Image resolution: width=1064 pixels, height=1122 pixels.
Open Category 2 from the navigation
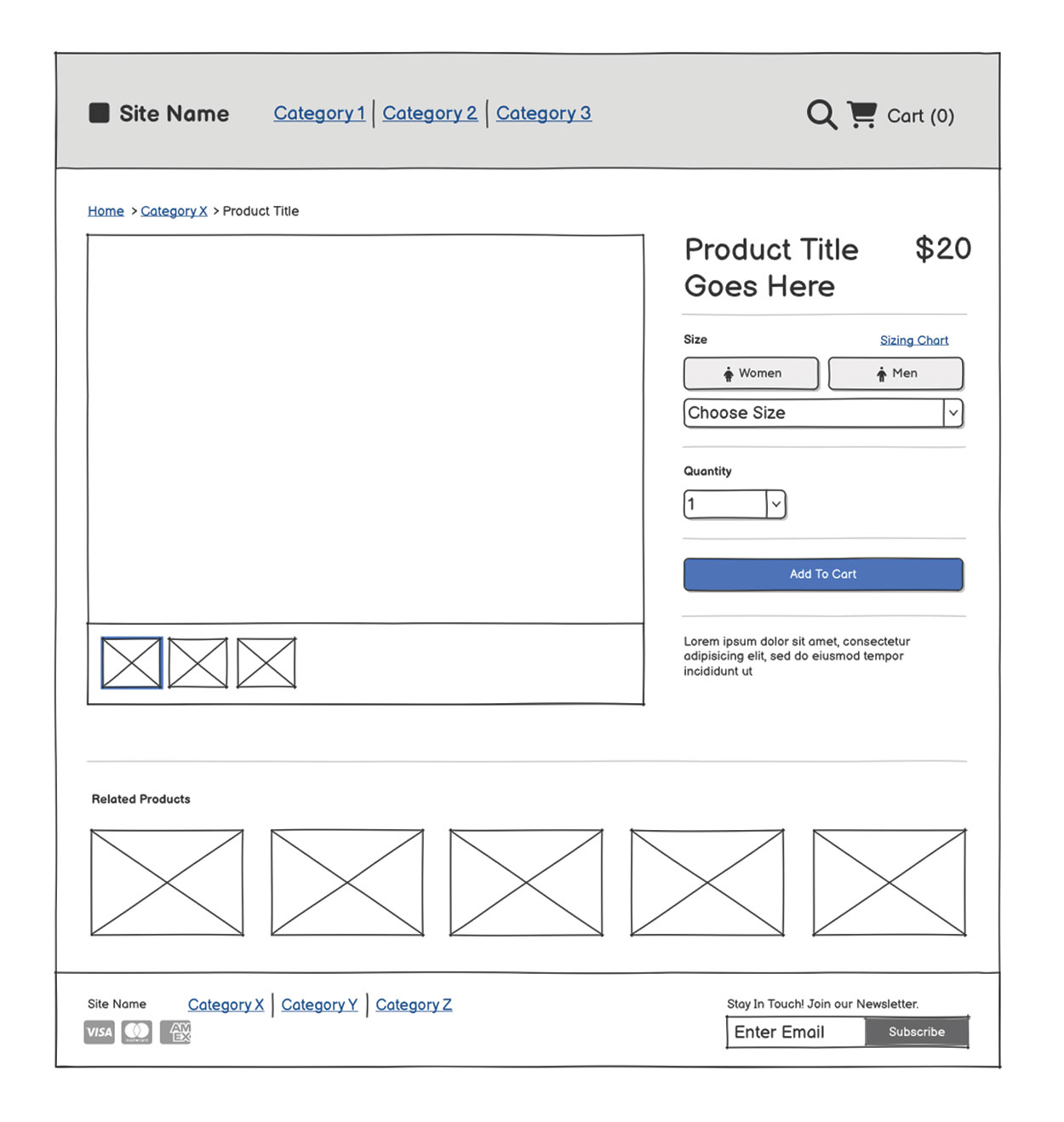[x=430, y=113]
